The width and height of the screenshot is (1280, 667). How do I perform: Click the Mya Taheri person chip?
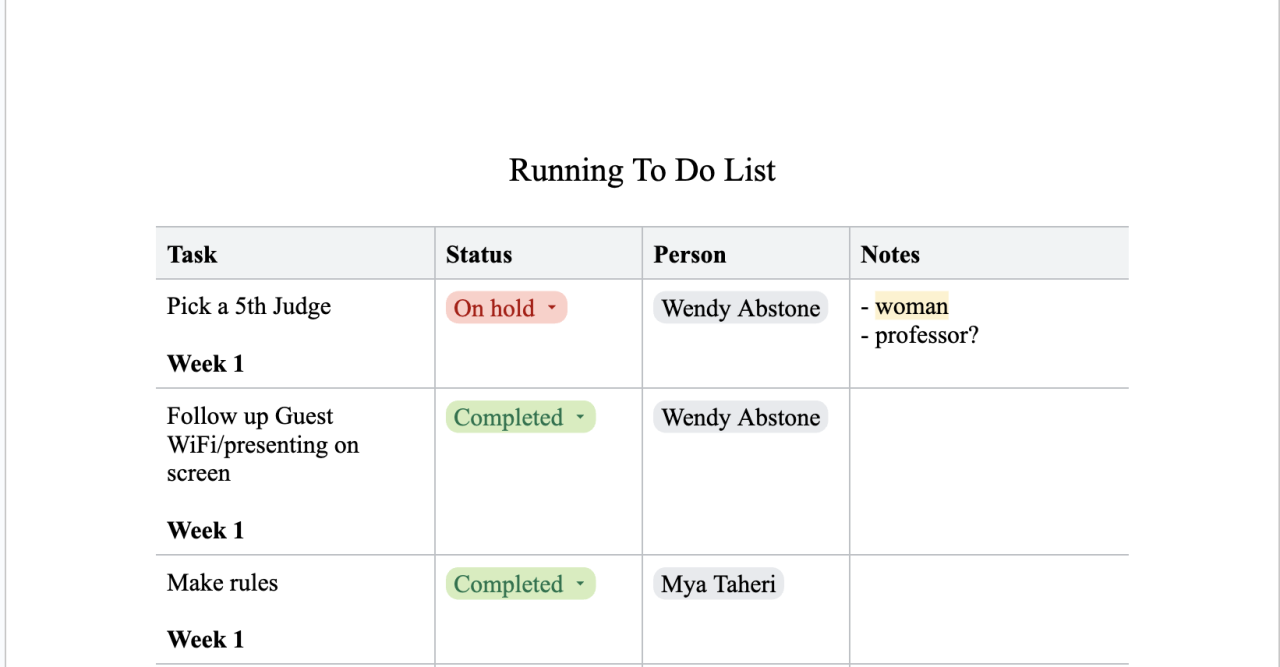[718, 584]
